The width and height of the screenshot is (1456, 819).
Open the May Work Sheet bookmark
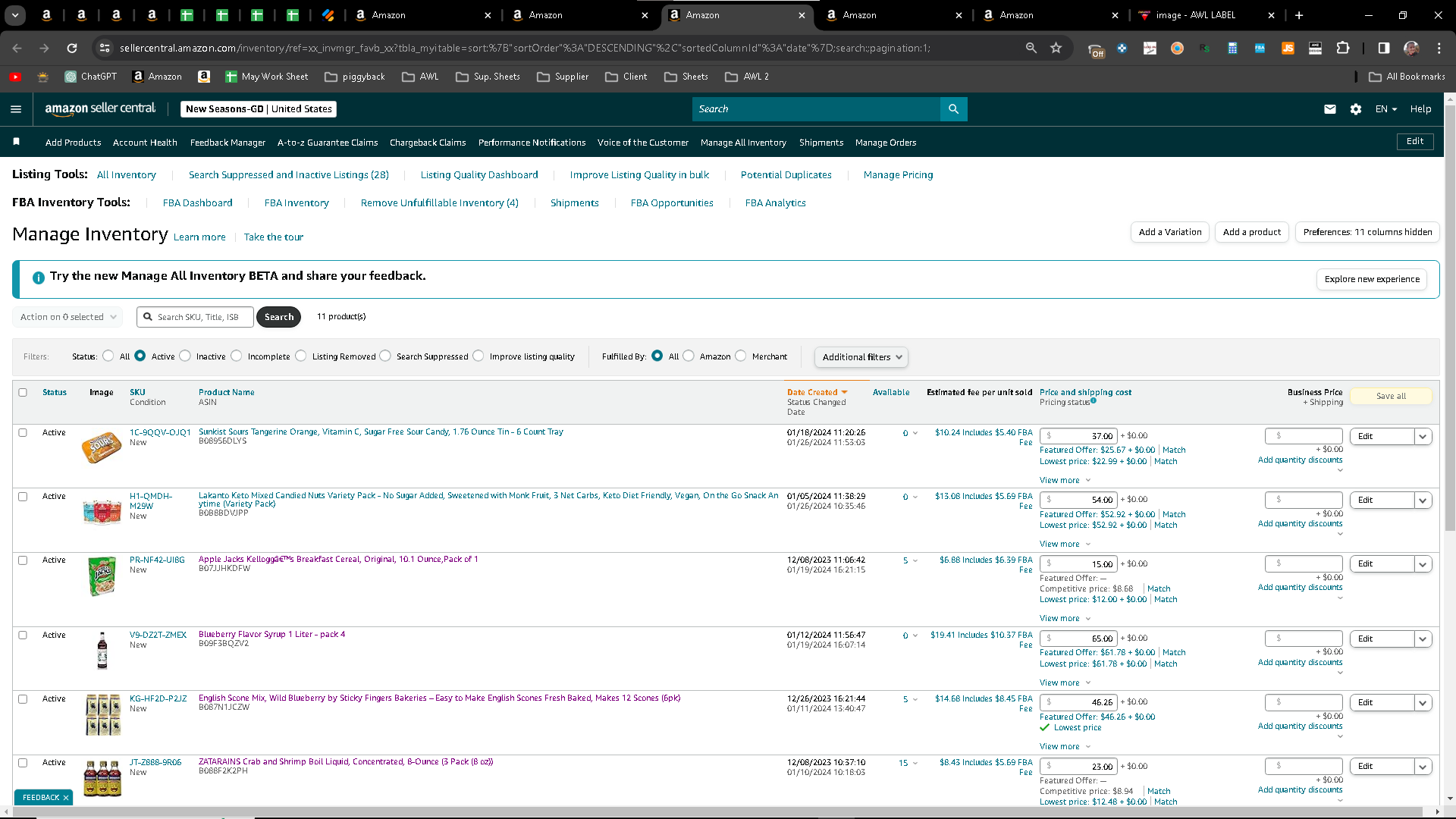[x=267, y=77]
